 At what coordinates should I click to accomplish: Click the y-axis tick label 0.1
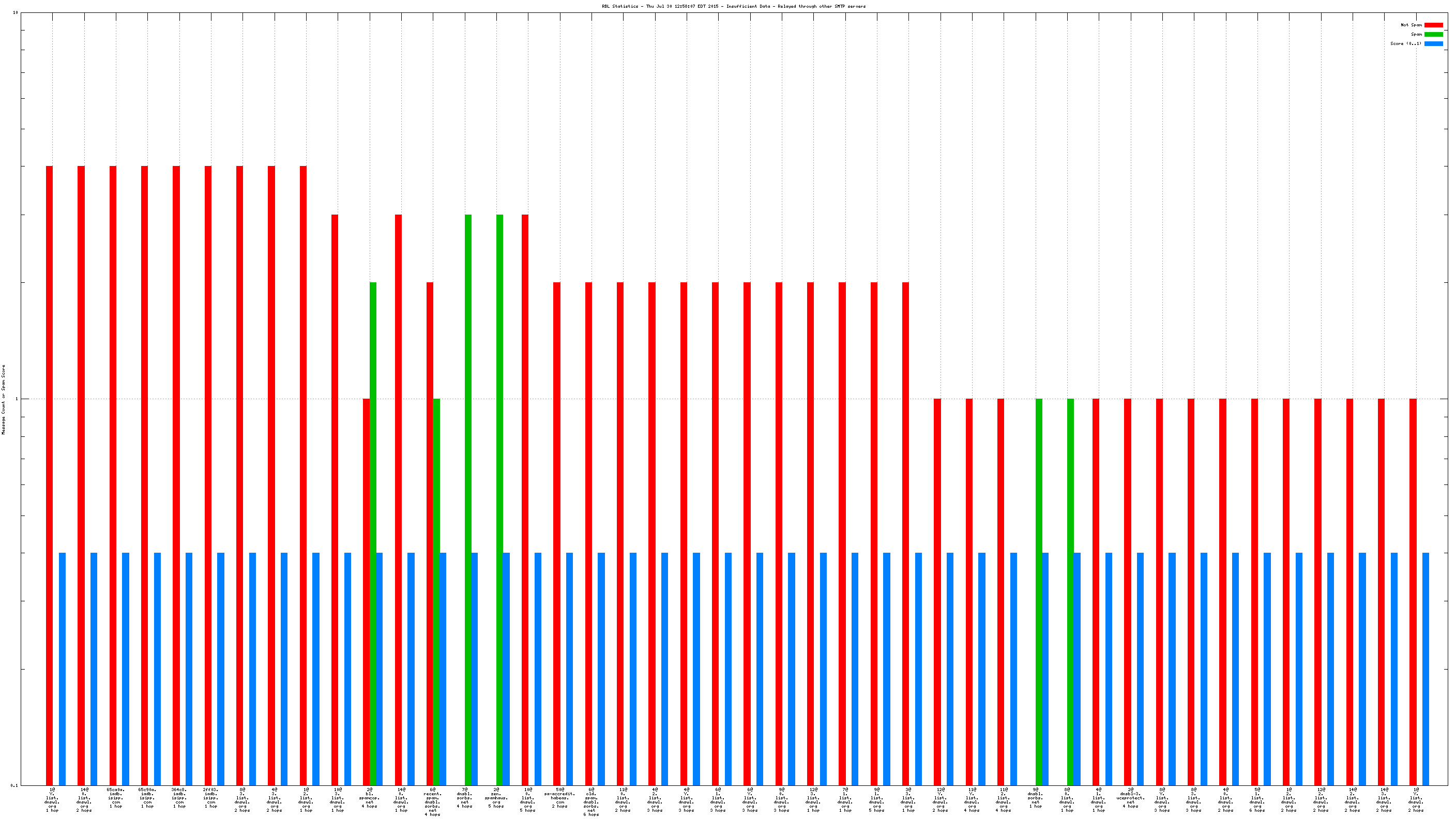click(14, 785)
